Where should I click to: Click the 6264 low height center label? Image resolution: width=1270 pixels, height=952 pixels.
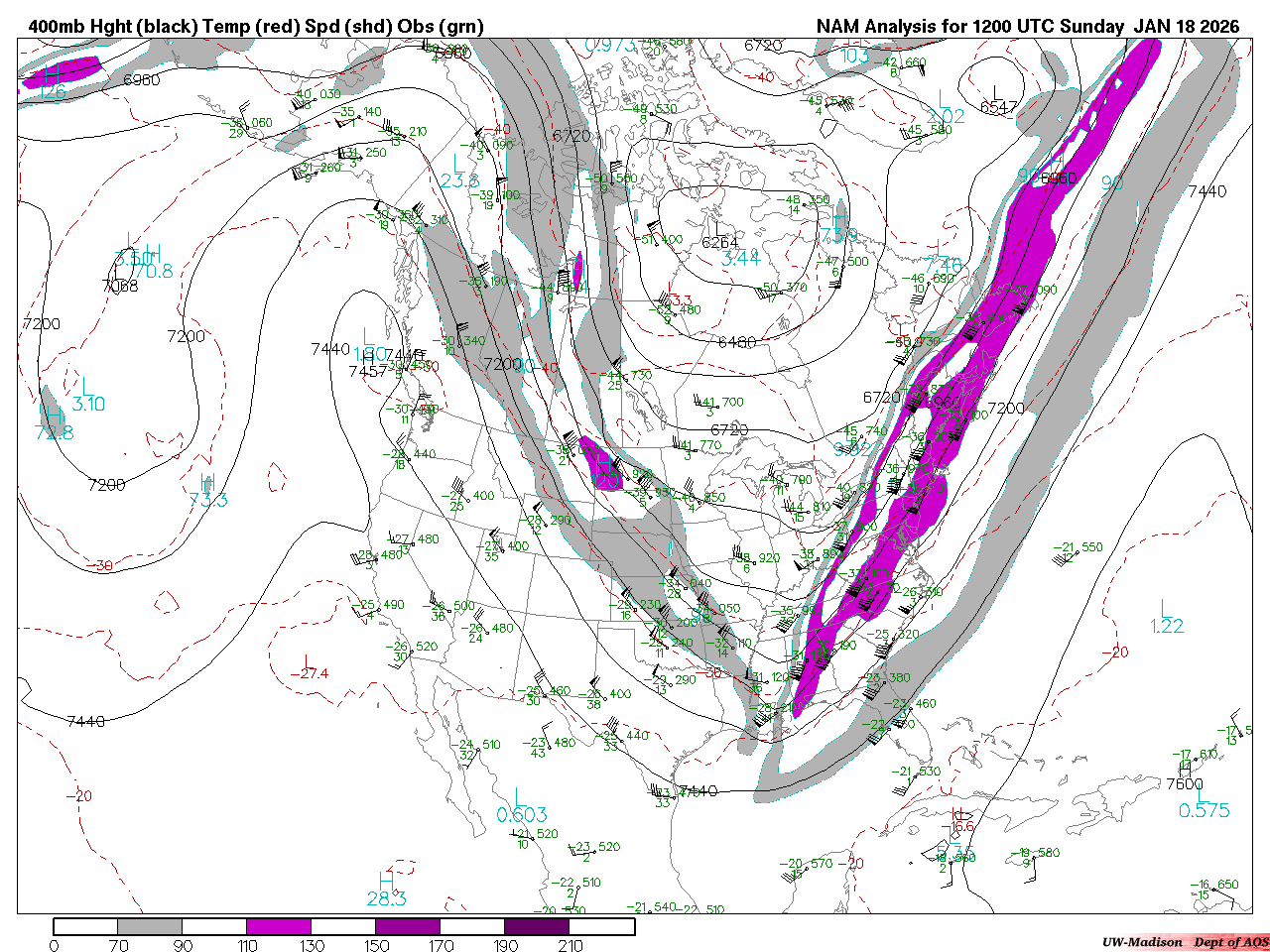(x=720, y=242)
